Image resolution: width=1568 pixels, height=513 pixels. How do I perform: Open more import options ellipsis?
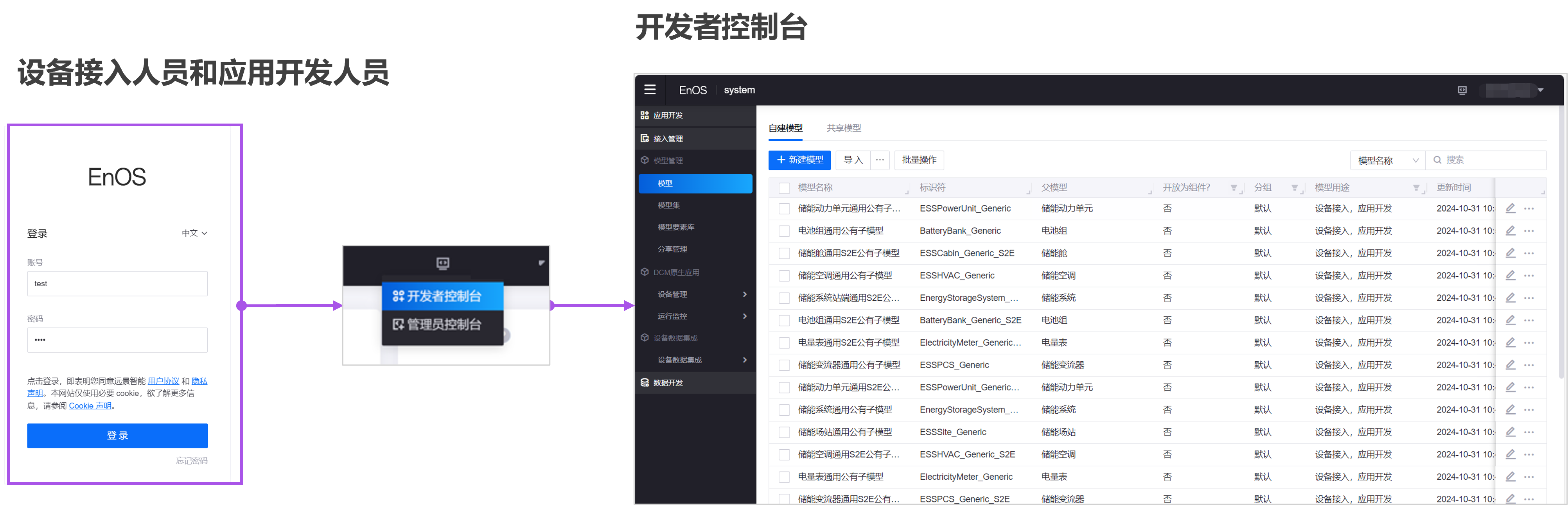pos(880,160)
